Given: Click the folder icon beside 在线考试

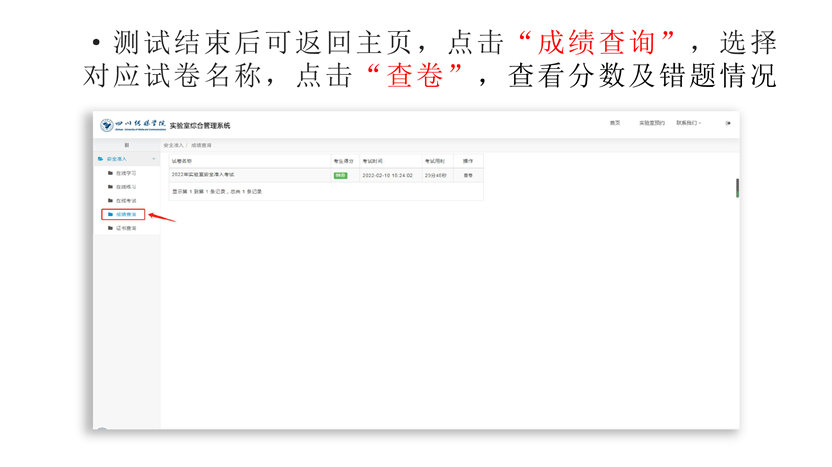Looking at the screenshot, I should point(111,201).
